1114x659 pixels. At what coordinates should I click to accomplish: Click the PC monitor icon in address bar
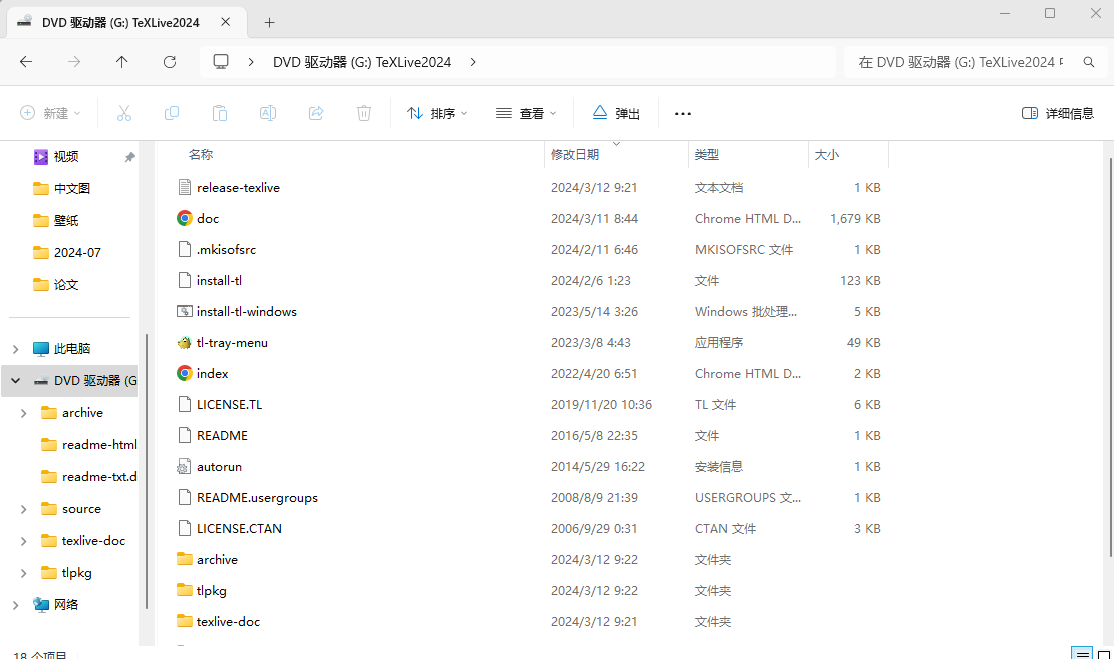pos(221,62)
